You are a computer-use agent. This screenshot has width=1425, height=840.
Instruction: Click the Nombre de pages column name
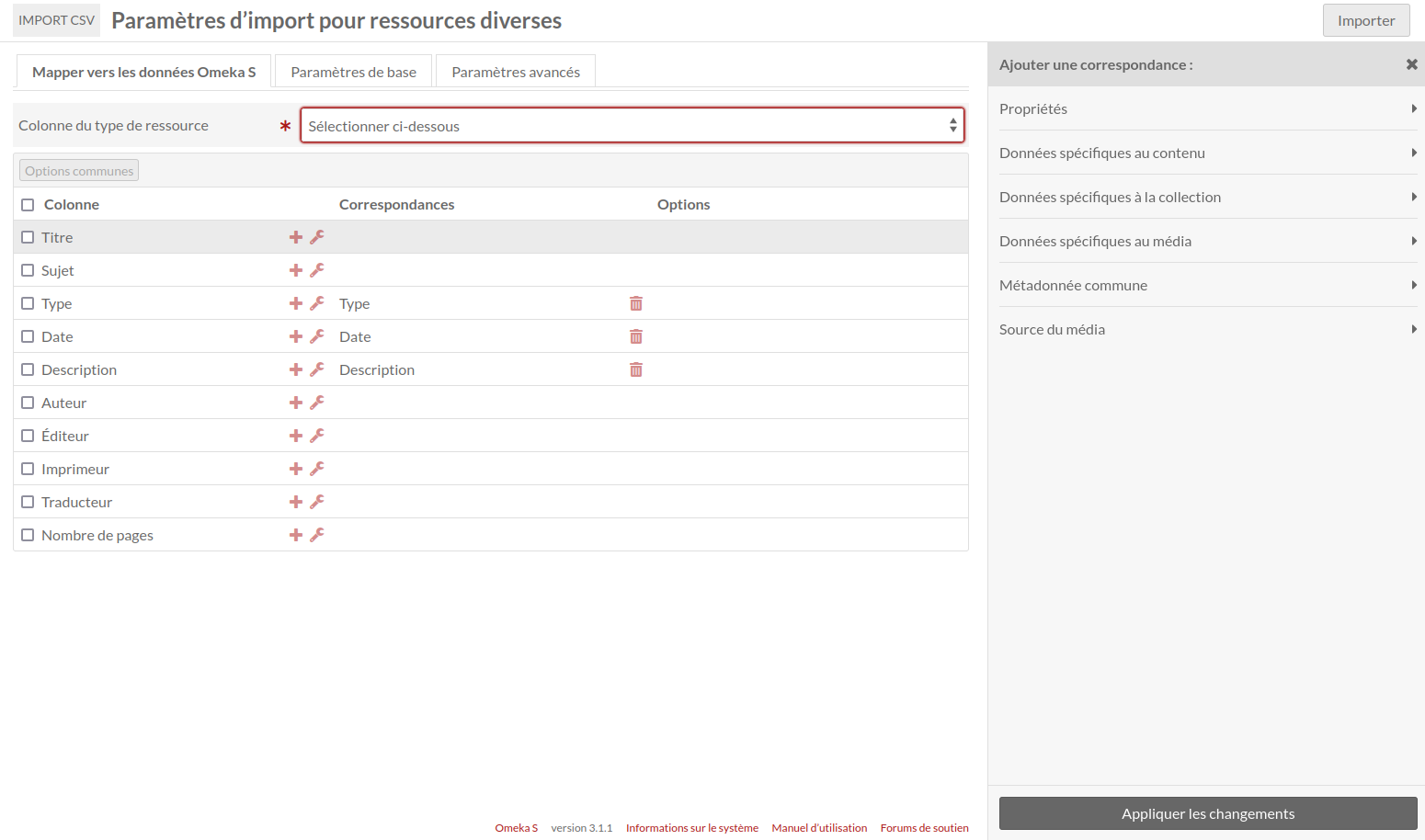(x=97, y=535)
